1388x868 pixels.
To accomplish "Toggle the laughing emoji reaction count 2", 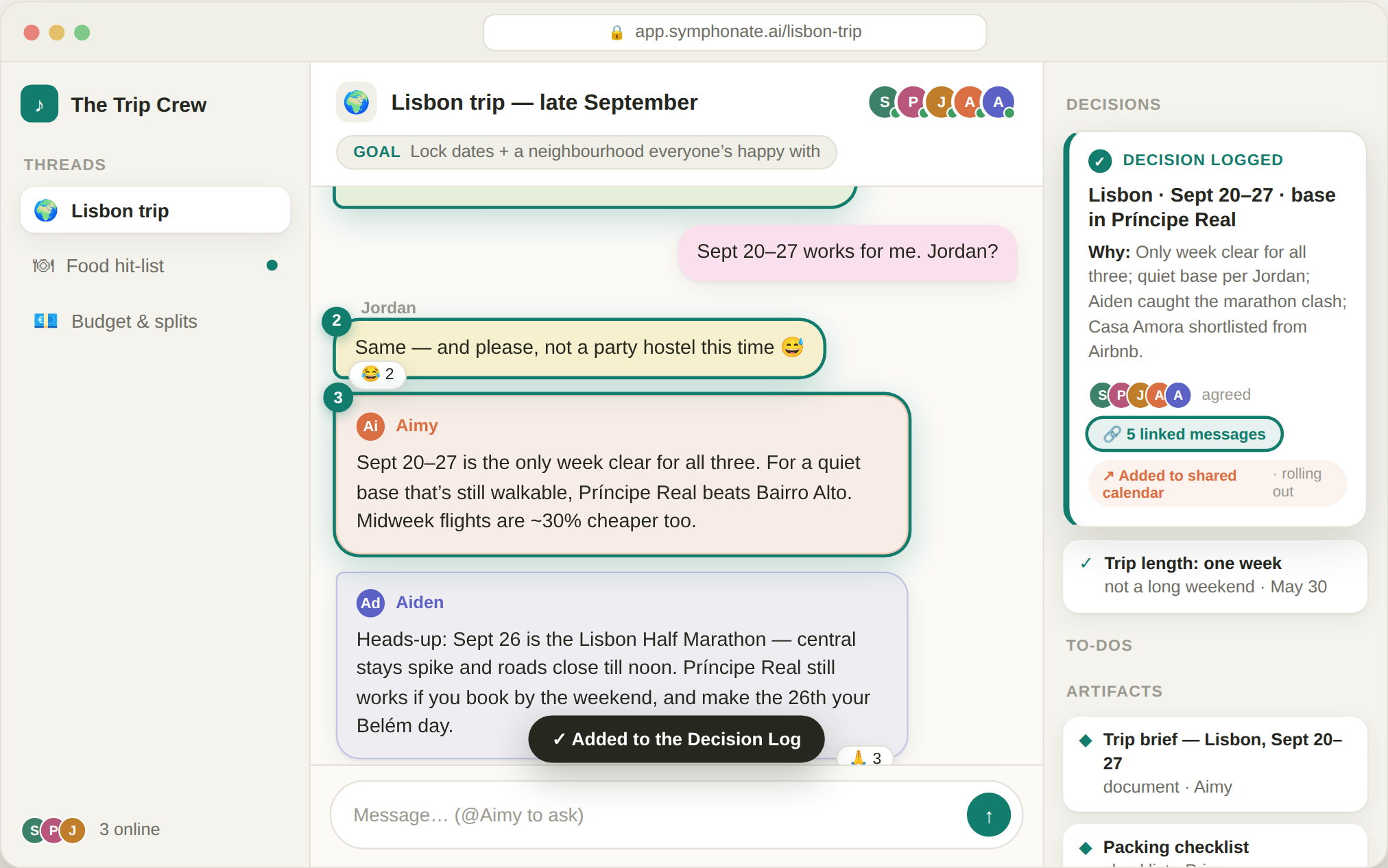I will point(378,374).
